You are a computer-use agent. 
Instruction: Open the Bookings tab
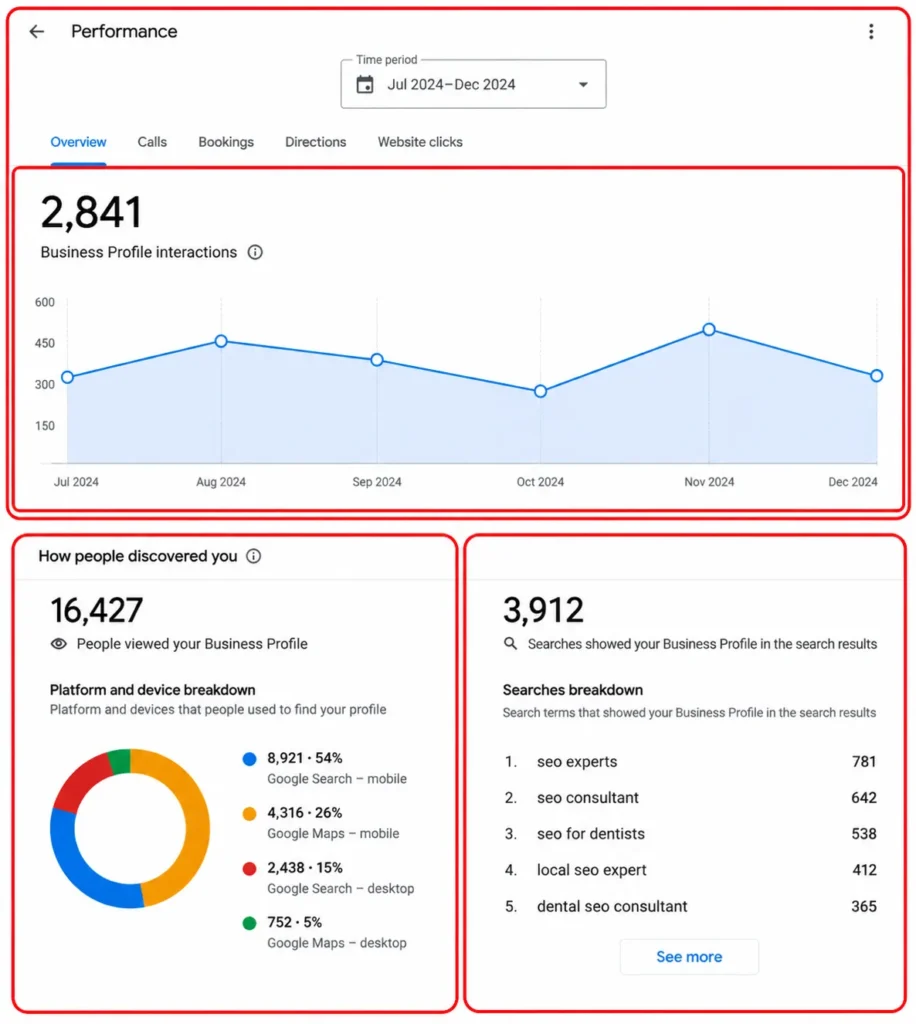pyautogui.click(x=226, y=142)
